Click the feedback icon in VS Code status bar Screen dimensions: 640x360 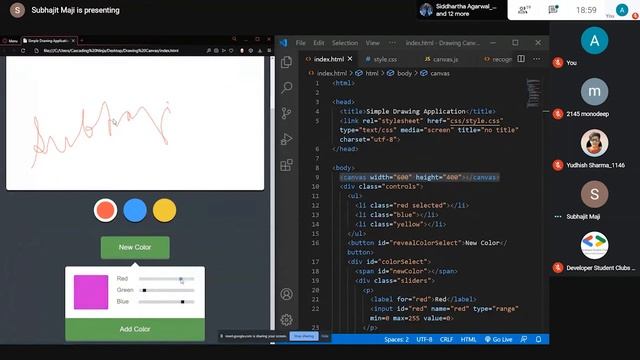pyautogui.click(x=524, y=339)
